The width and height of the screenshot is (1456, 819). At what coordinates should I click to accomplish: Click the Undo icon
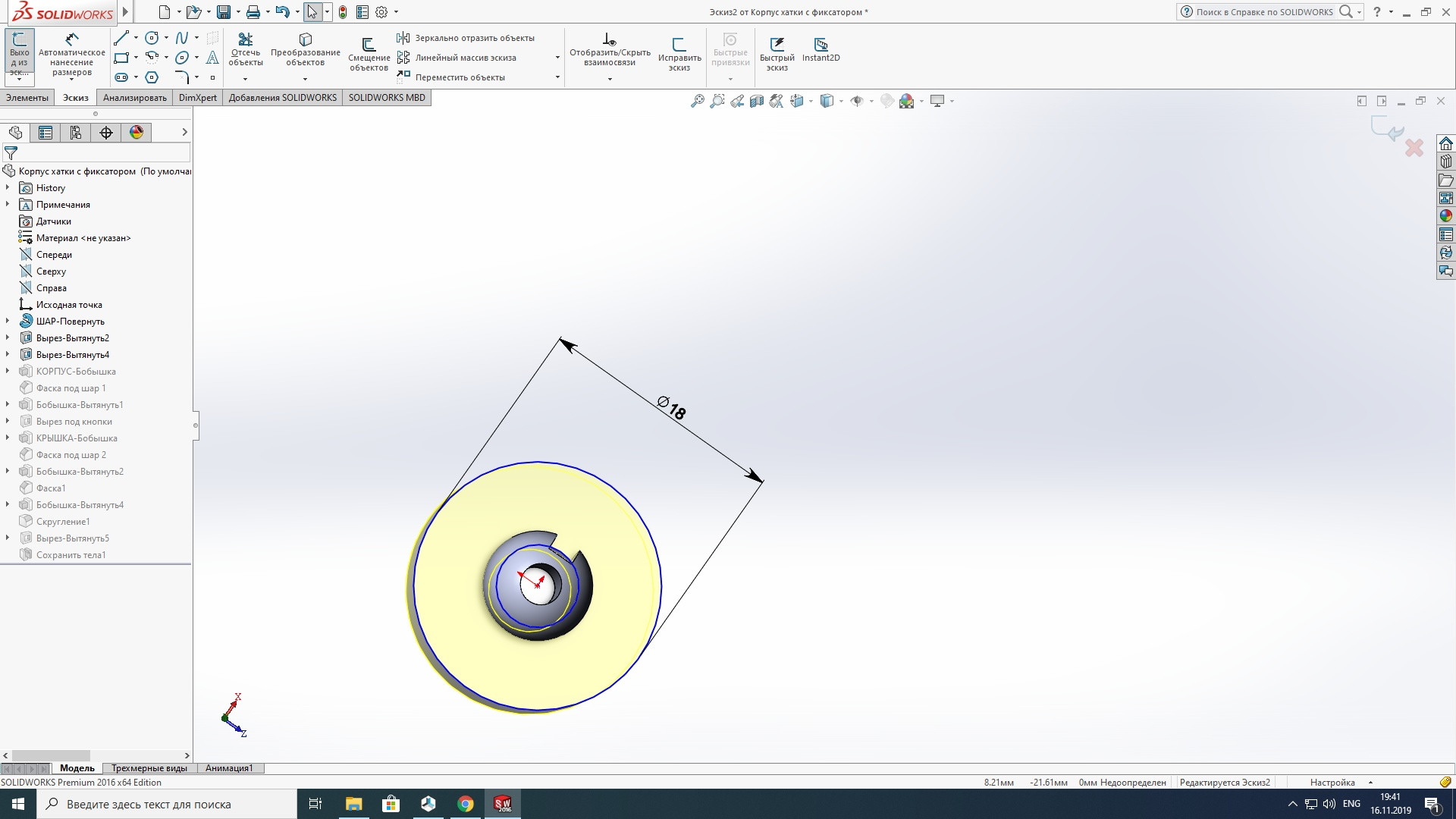(x=283, y=12)
